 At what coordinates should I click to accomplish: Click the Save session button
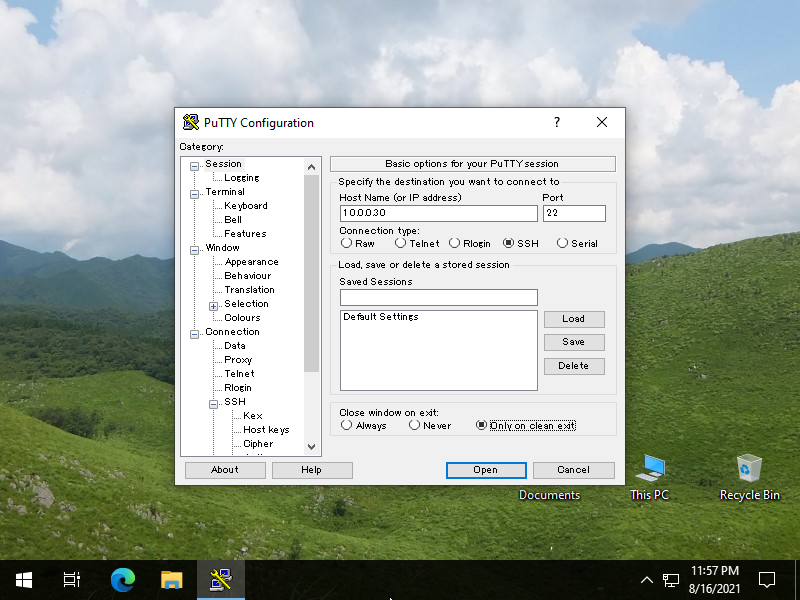574,342
